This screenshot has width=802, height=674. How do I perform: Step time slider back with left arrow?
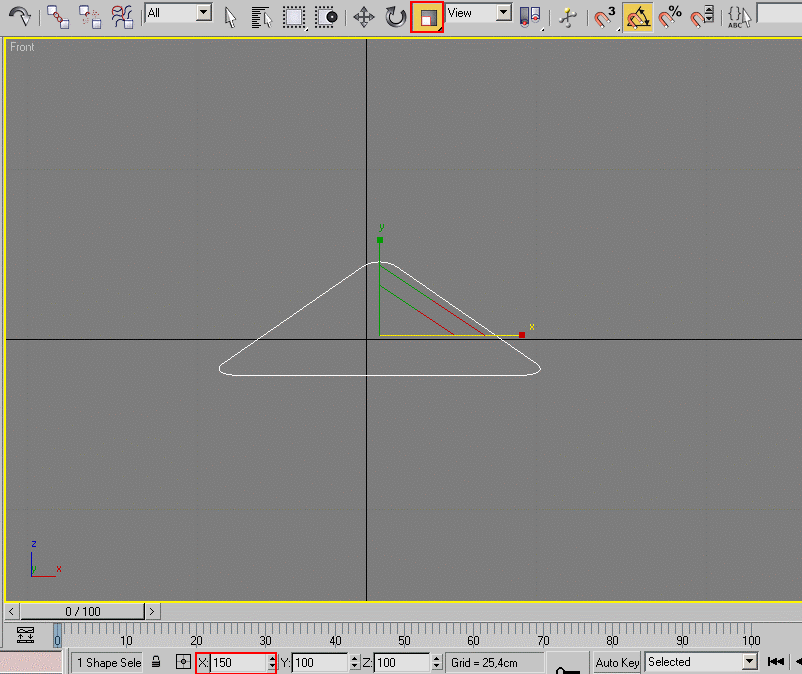coord(11,611)
